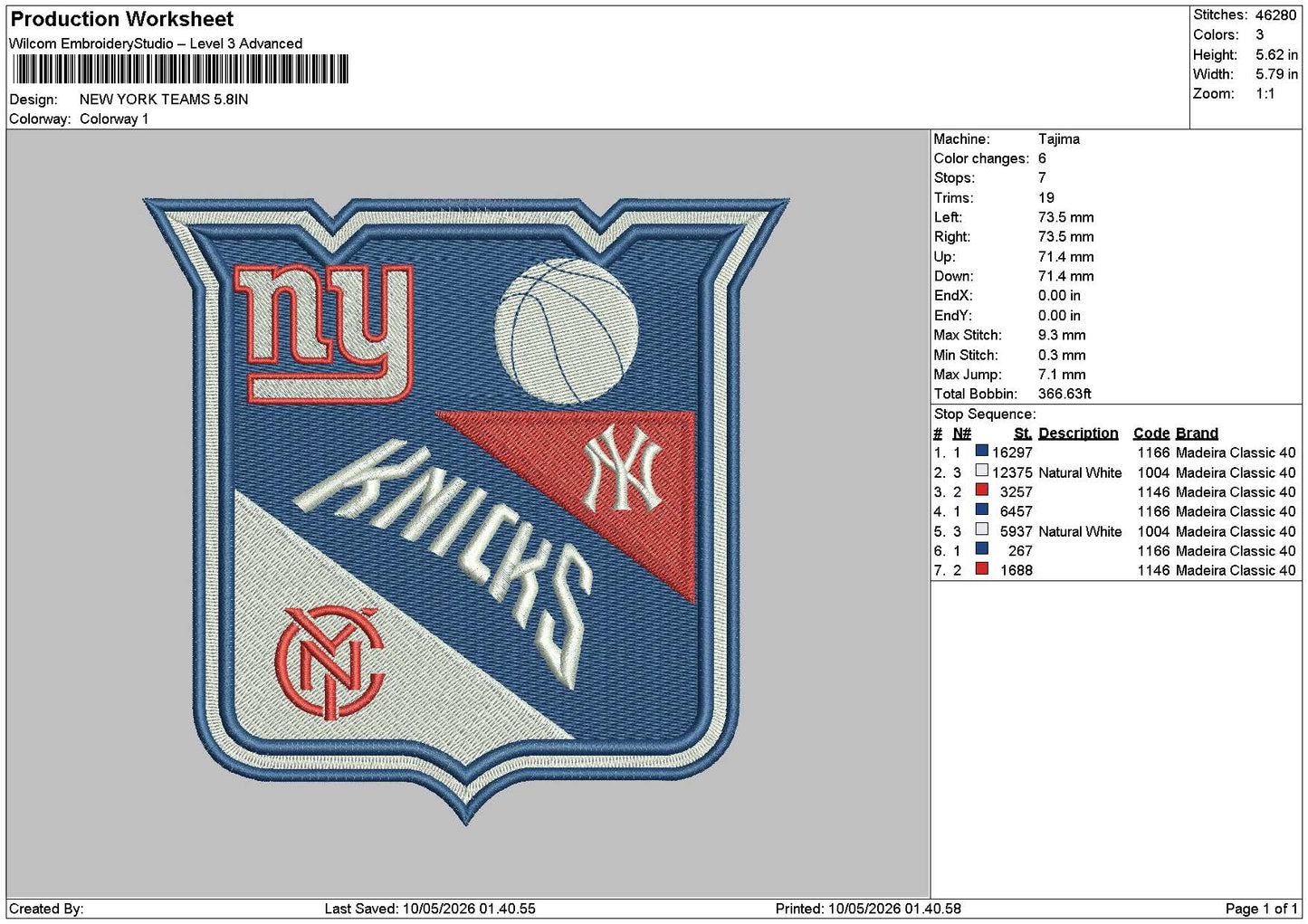1308x924 pixels.
Task: Click the red swatch beside stitch count 1688
Action: (981, 568)
